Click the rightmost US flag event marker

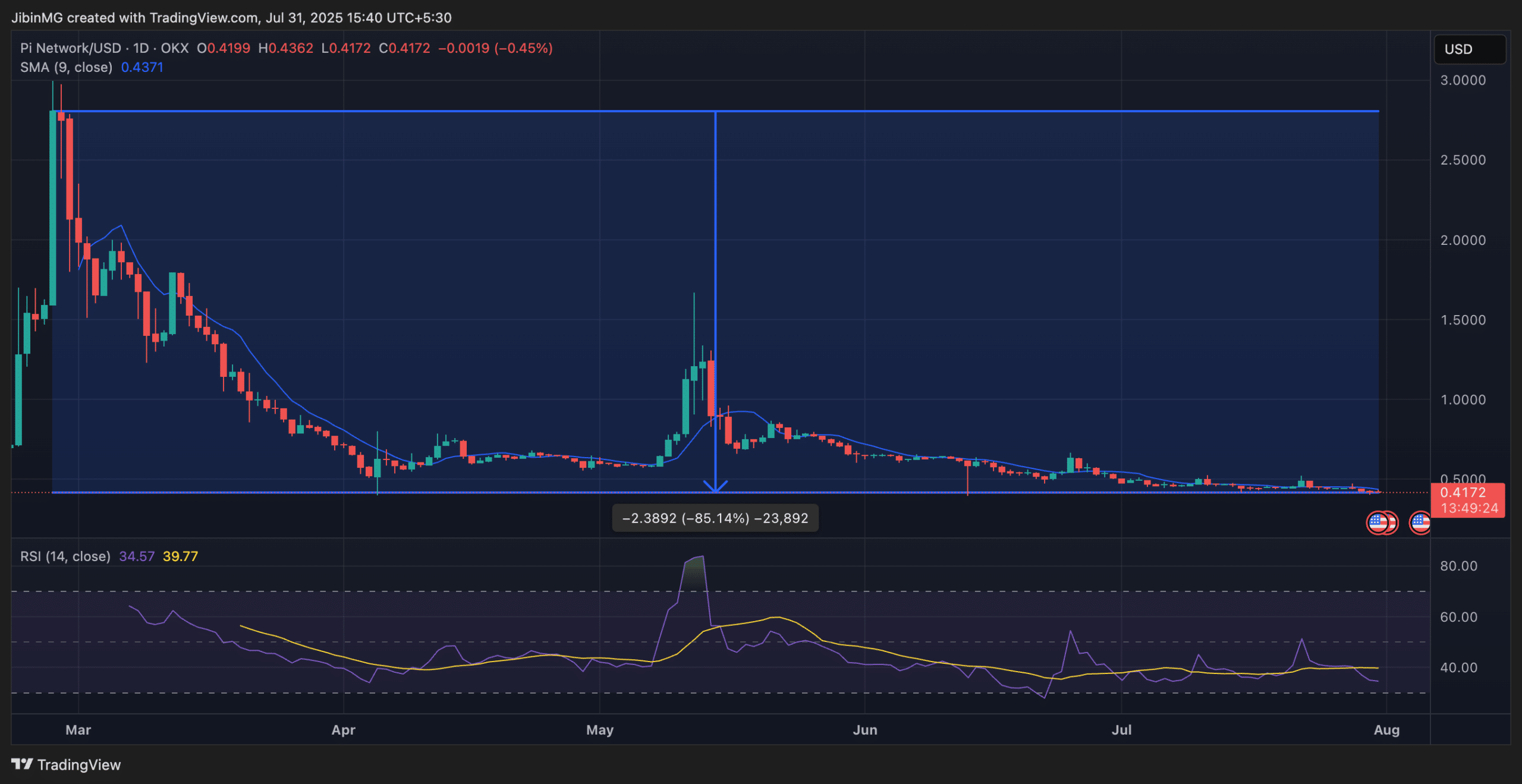coord(1421,523)
